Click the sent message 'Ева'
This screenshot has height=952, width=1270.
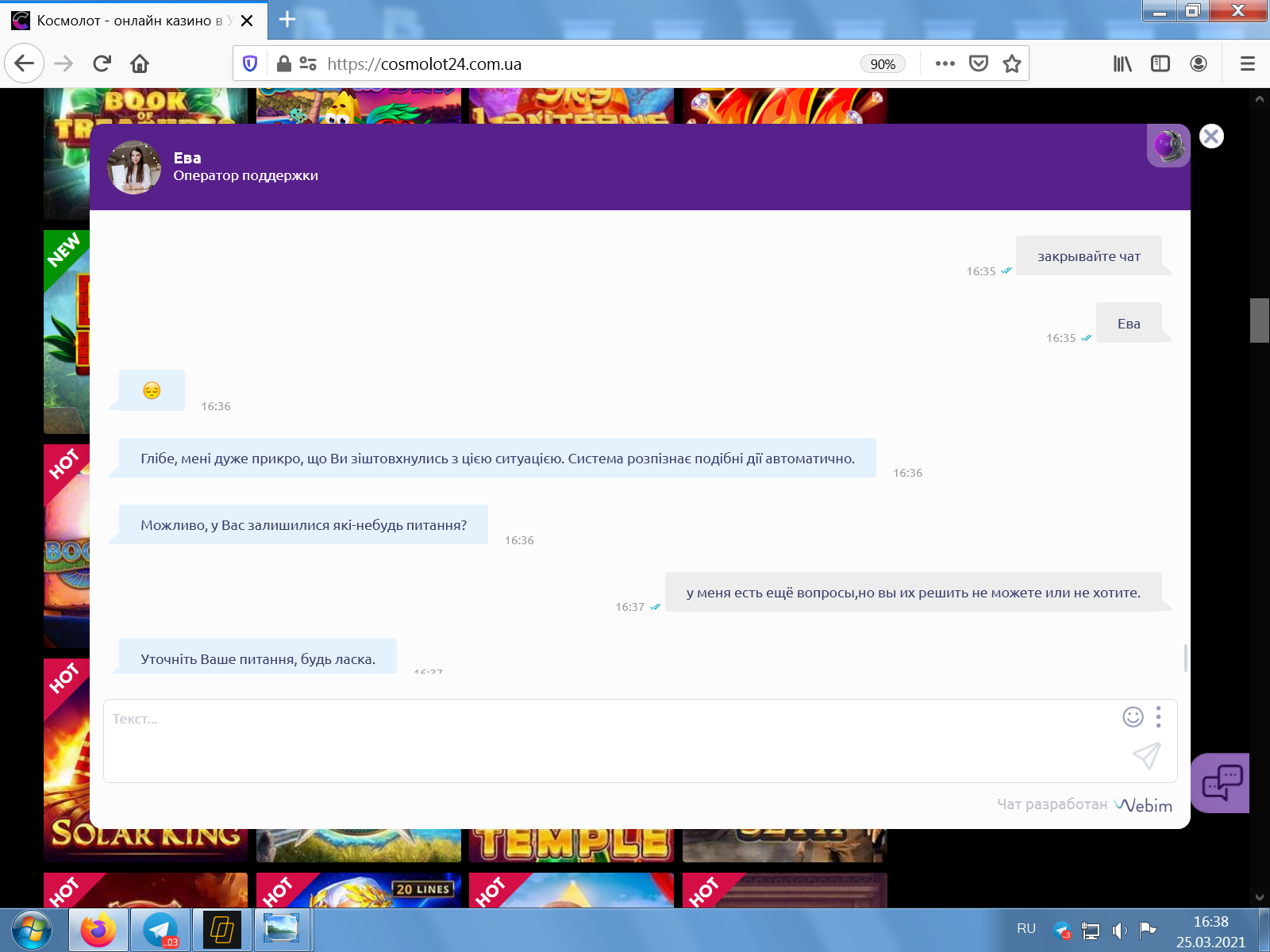coord(1129,324)
